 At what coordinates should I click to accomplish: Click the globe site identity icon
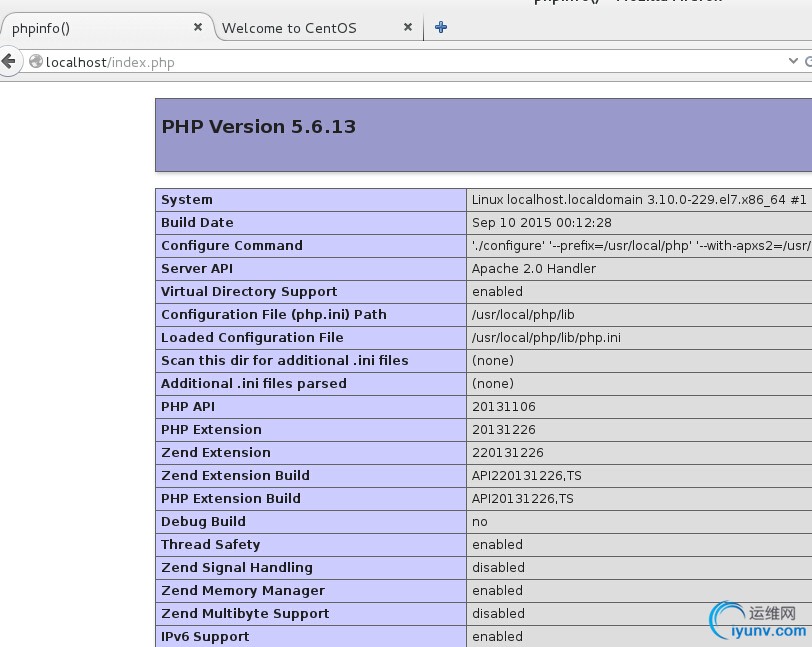pyautogui.click(x=36, y=62)
